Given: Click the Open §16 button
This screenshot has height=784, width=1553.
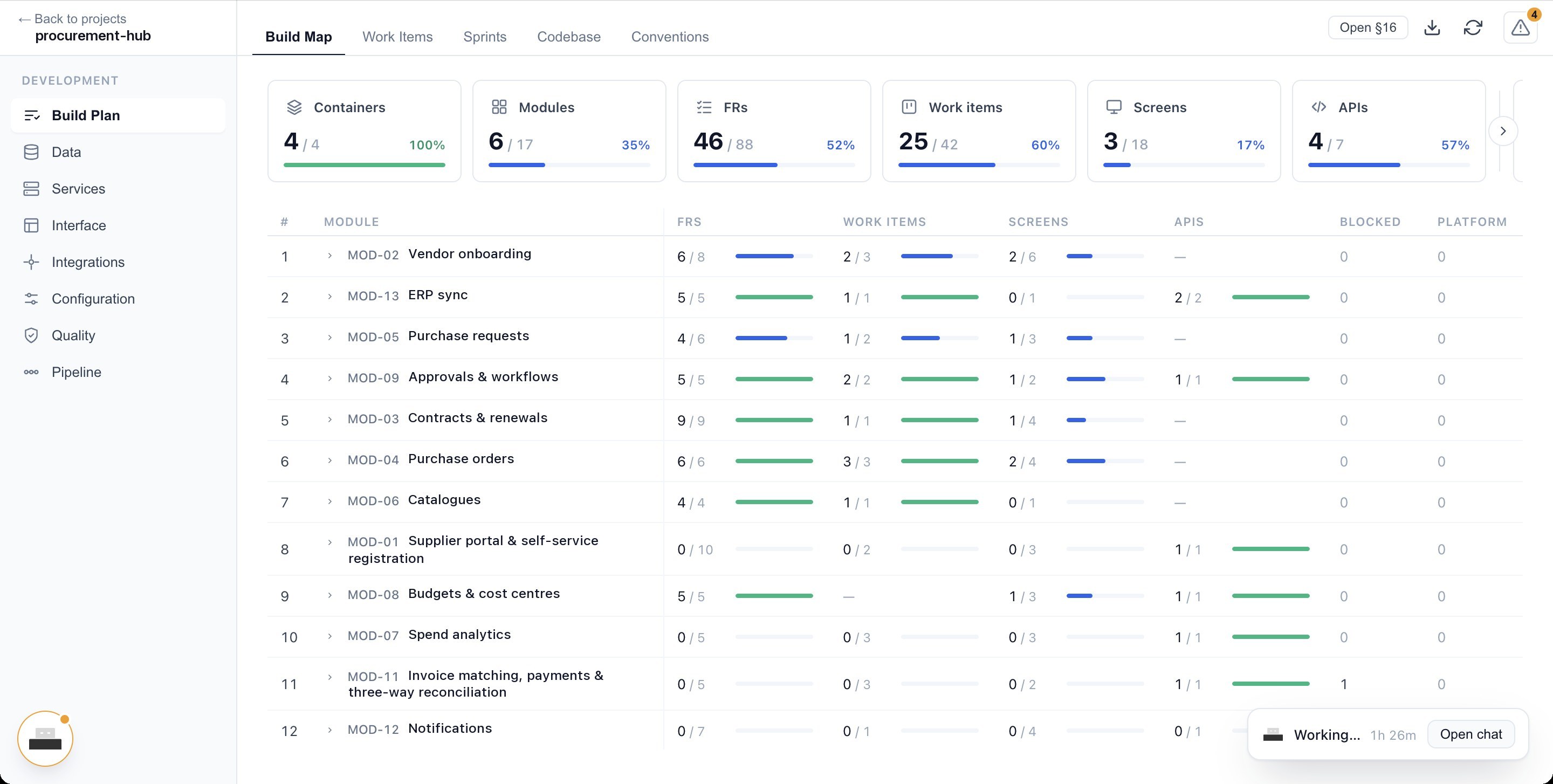Looking at the screenshot, I should (1368, 27).
